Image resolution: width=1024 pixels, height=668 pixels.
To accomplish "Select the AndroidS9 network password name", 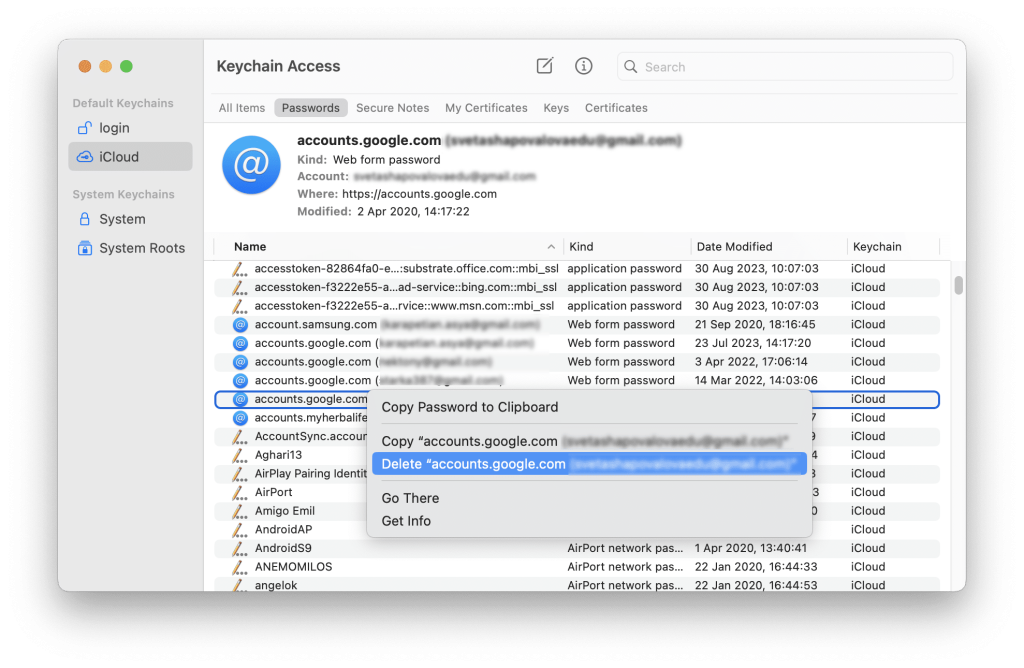I will pyautogui.click(x=283, y=548).
